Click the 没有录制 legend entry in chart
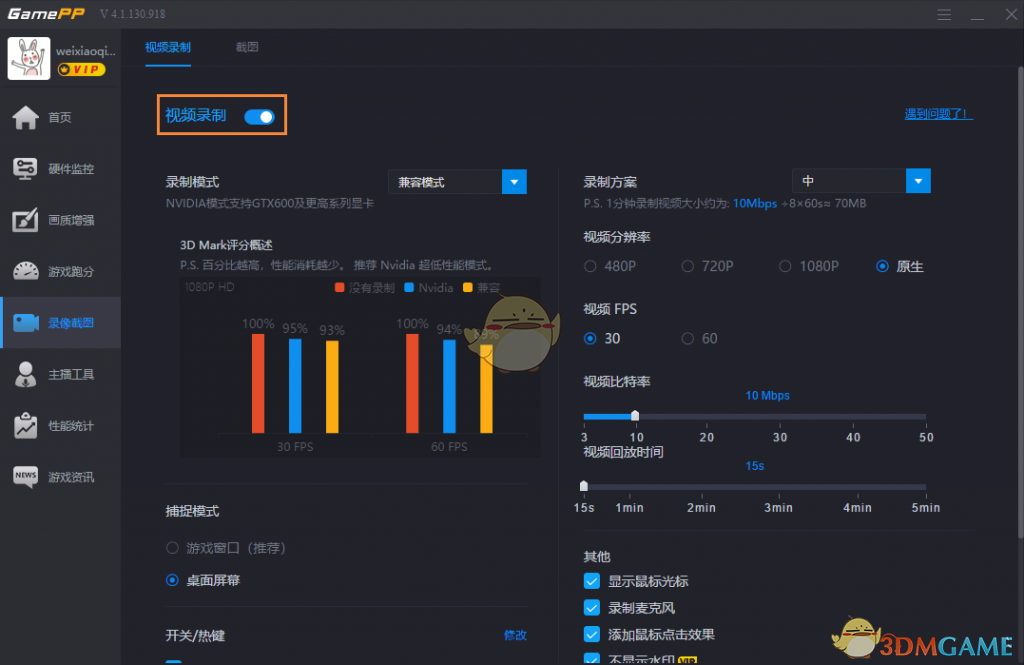Image resolution: width=1024 pixels, height=665 pixels. point(364,287)
